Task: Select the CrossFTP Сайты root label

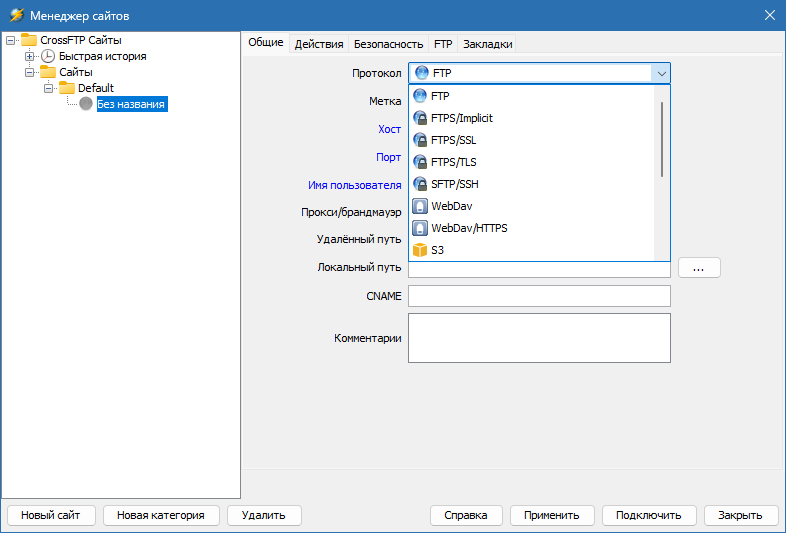Action: pos(81,40)
